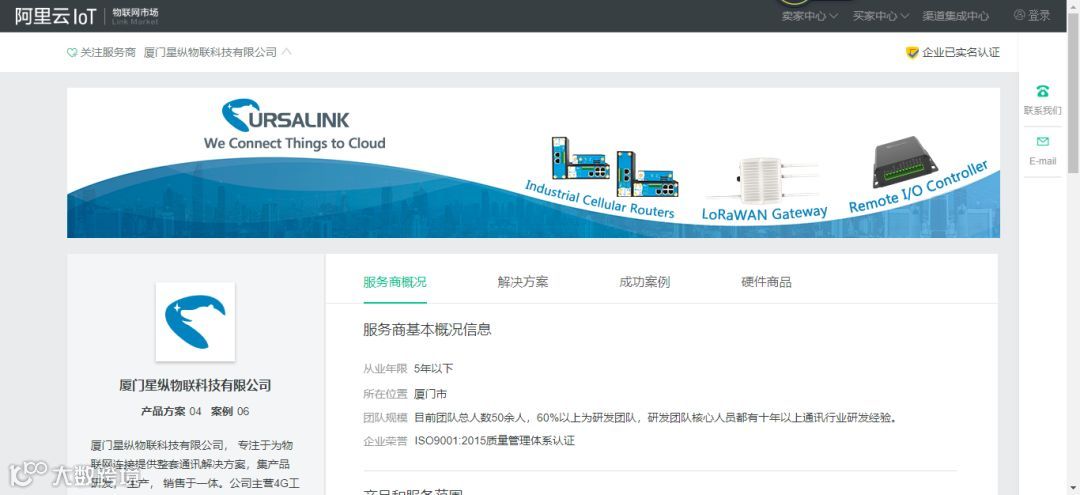Click the 5年以下 value
Viewport: 1080px width, 495px height.
click(x=433, y=368)
